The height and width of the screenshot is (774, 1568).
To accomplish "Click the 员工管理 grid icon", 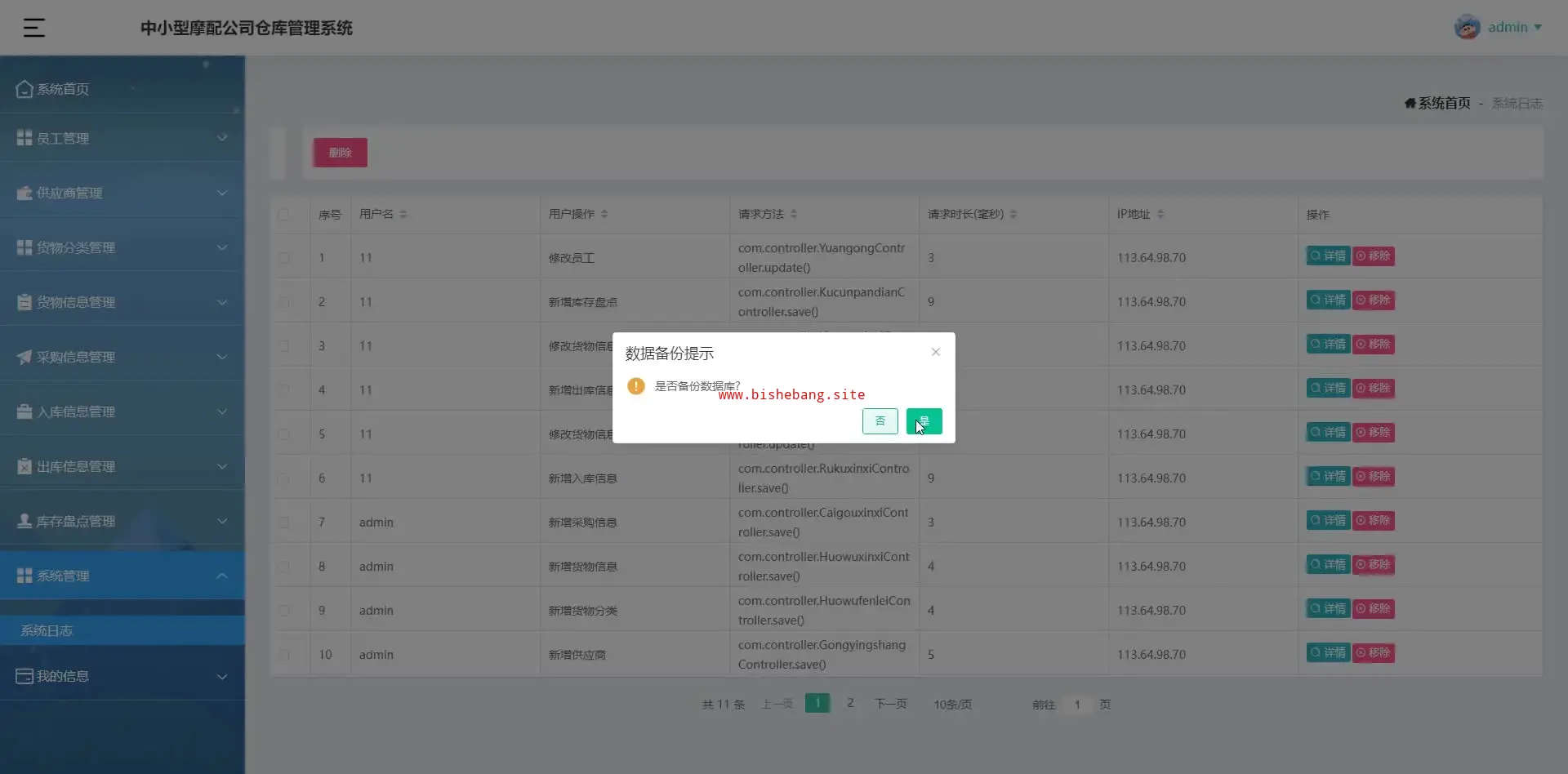I will pos(24,138).
